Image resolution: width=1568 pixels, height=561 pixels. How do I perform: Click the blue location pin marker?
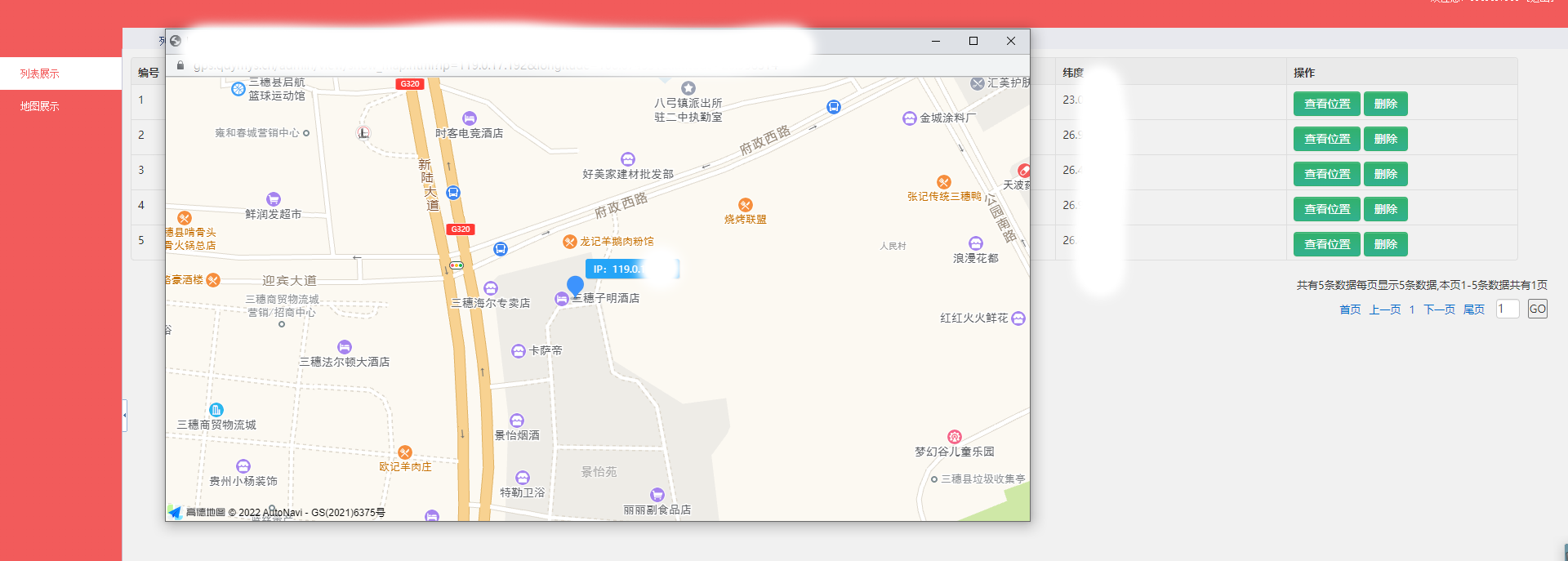tap(575, 286)
